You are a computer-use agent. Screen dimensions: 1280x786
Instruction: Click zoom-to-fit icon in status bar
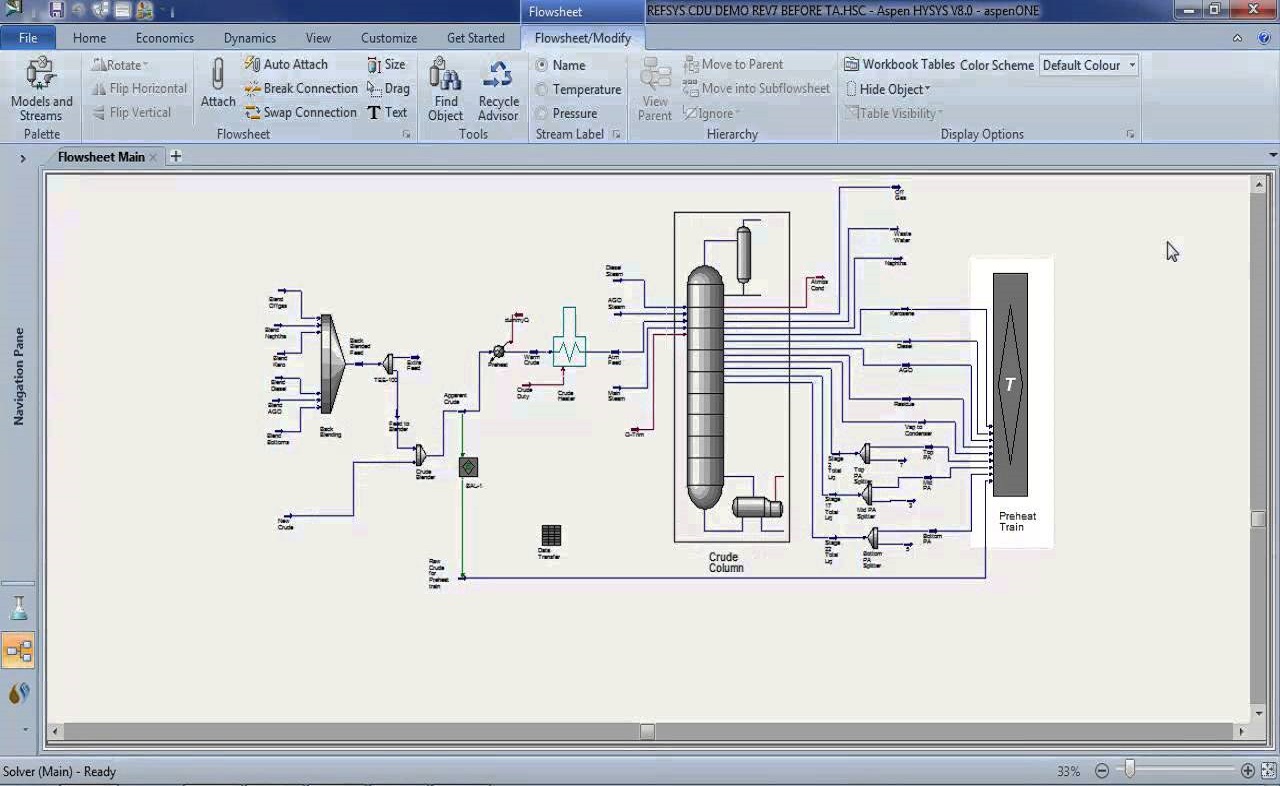coord(1268,771)
